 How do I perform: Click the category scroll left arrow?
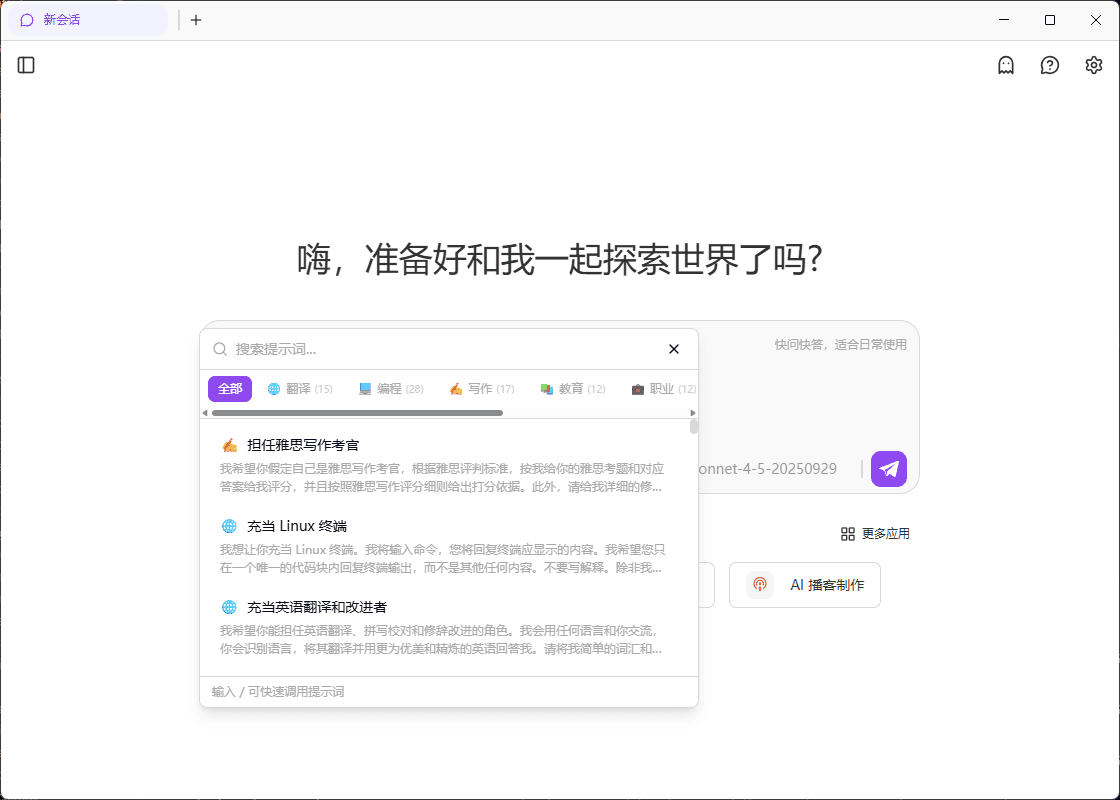pyautogui.click(x=206, y=413)
